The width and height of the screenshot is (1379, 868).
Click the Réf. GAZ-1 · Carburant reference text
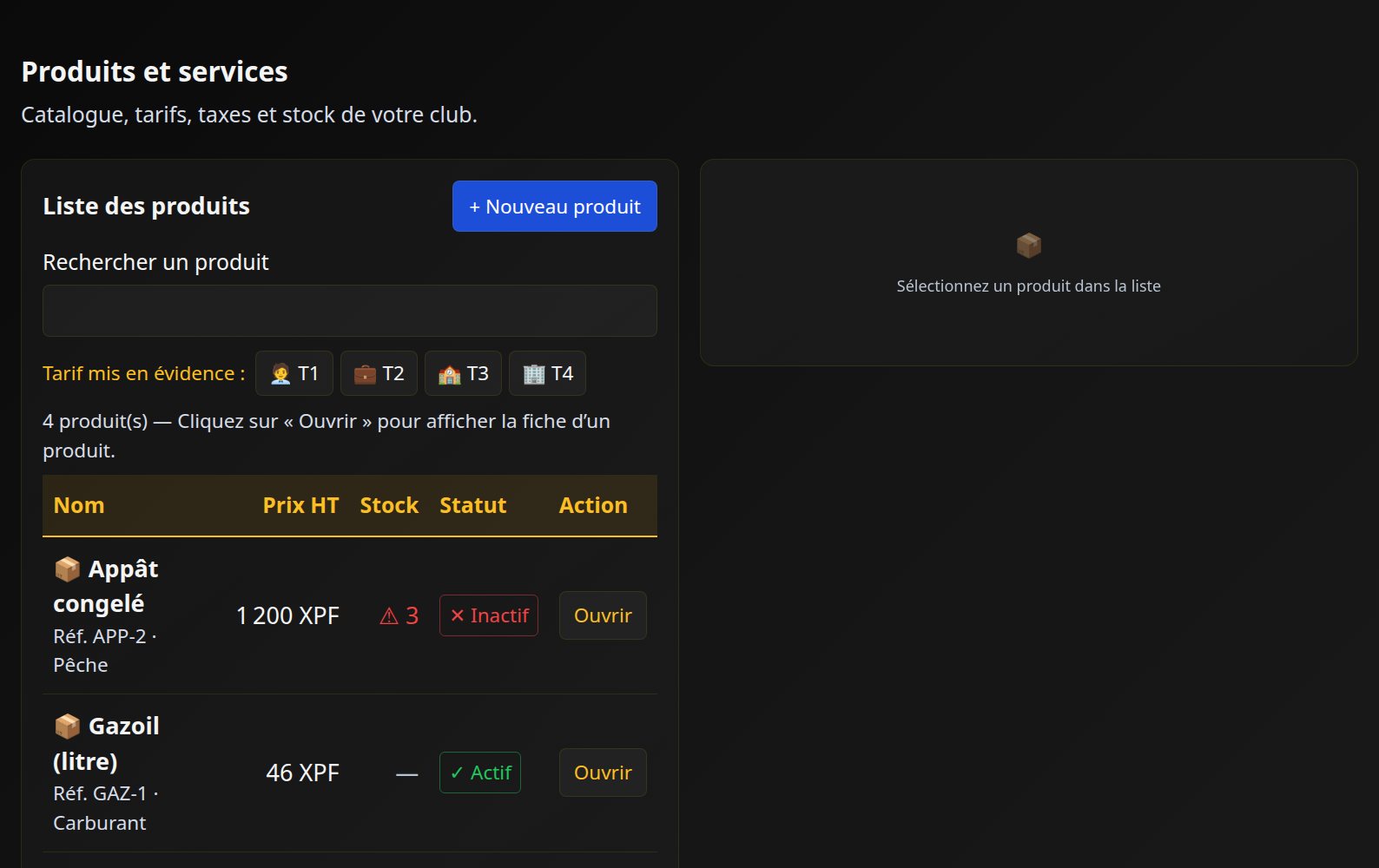pyautogui.click(x=105, y=808)
